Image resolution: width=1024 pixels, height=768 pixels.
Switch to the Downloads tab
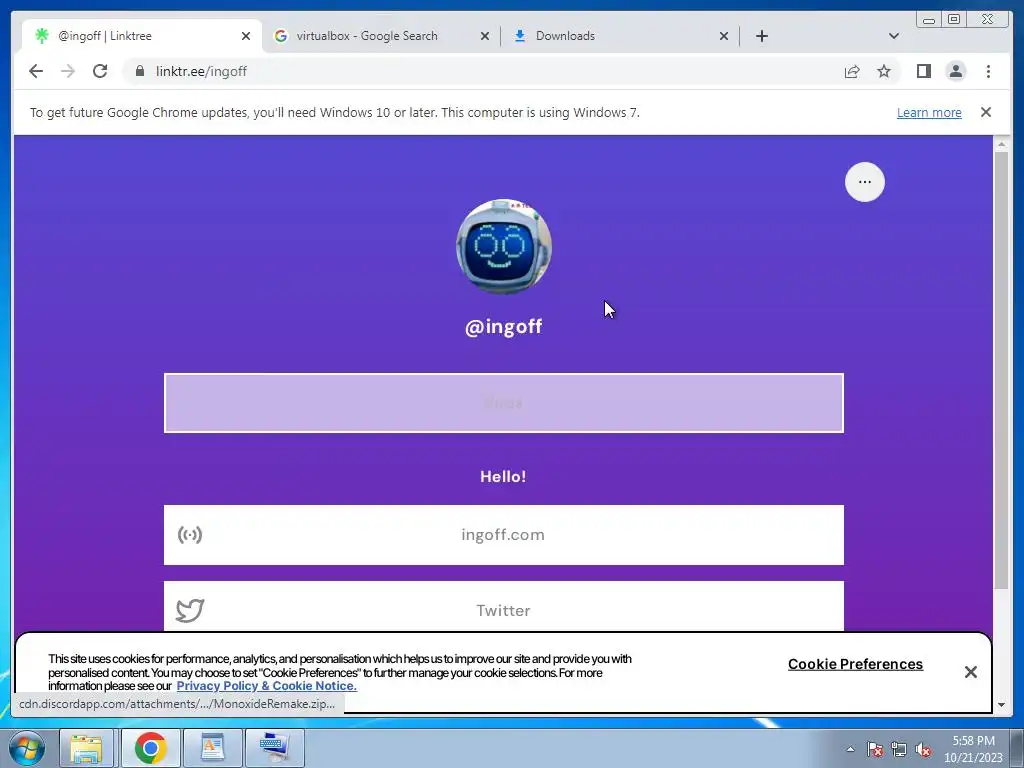pyautogui.click(x=619, y=36)
